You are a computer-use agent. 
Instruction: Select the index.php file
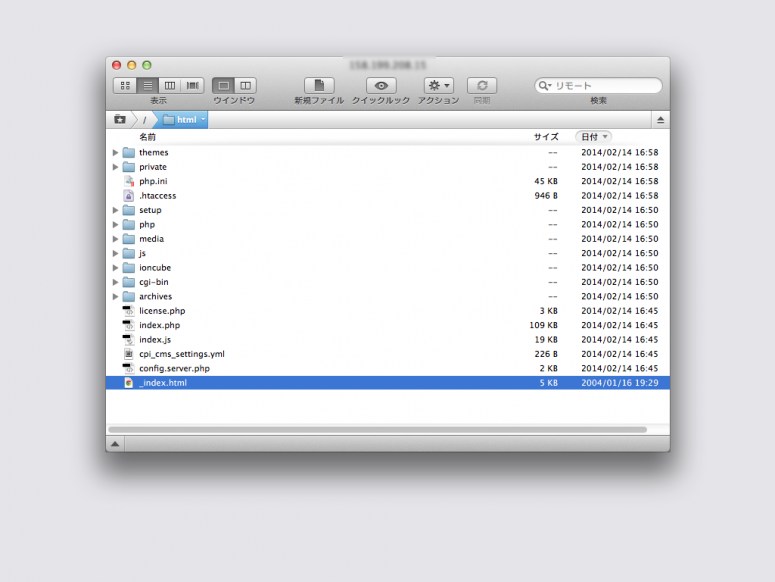pos(159,325)
